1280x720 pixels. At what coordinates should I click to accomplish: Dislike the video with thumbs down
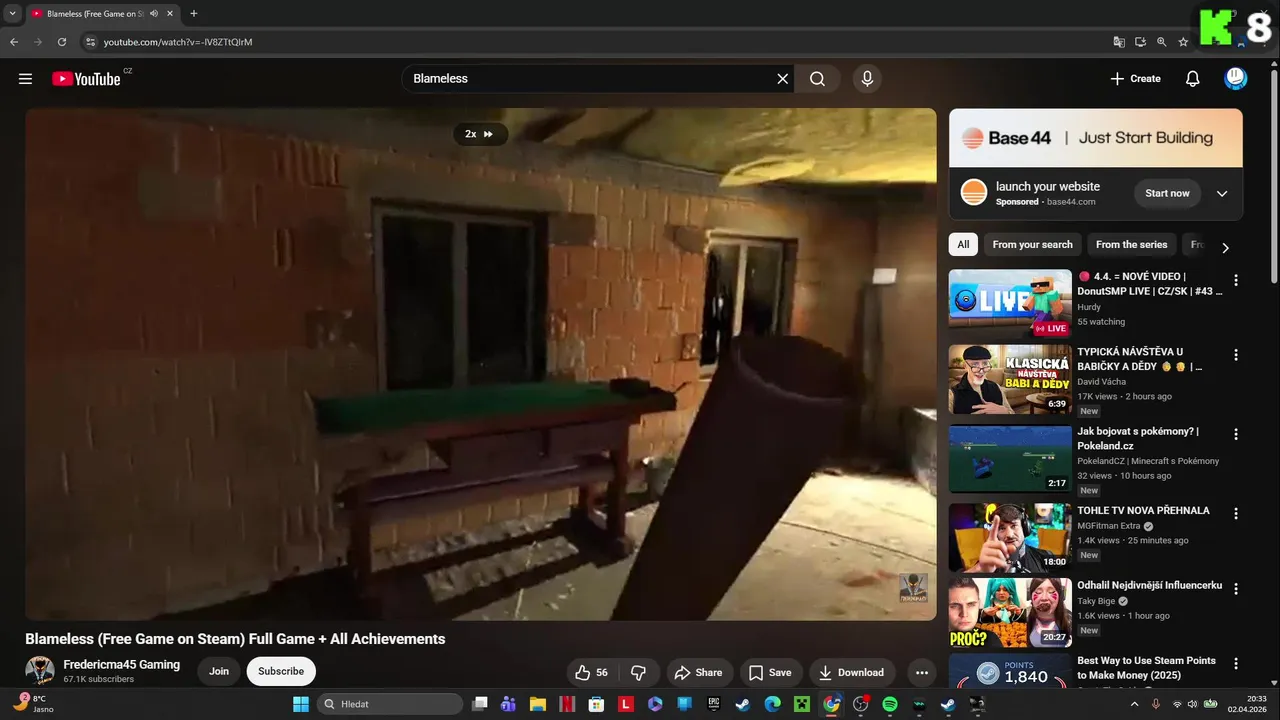click(638, 672)
